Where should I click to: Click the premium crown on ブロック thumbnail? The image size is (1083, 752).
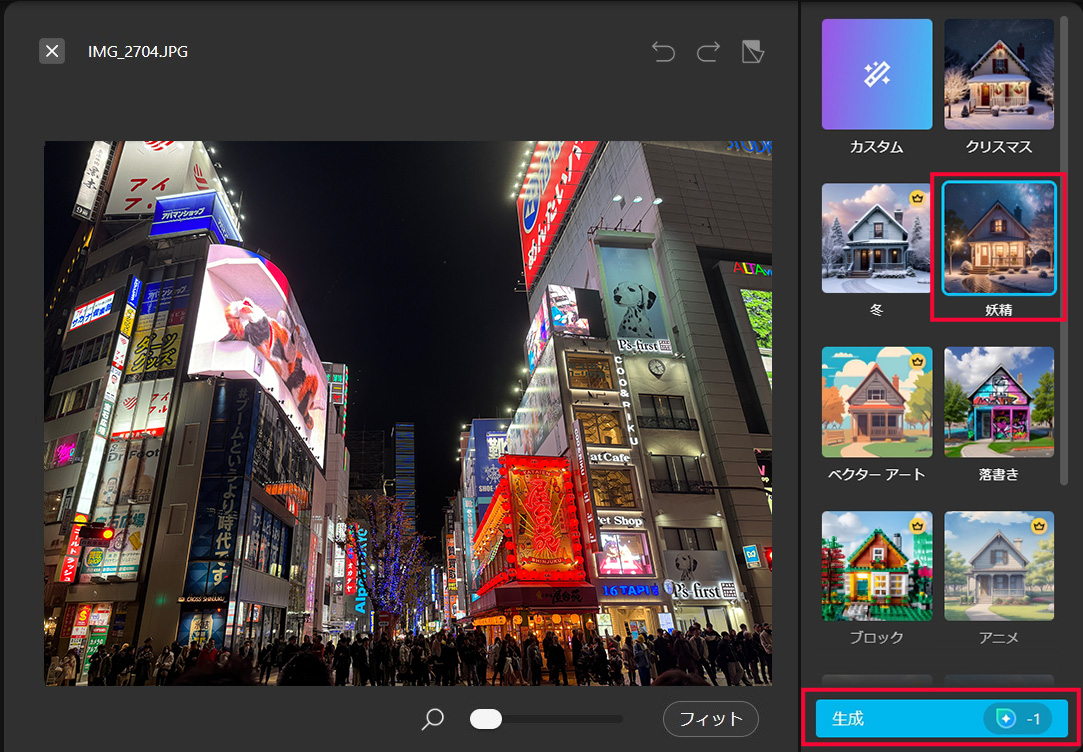point(917,526)
